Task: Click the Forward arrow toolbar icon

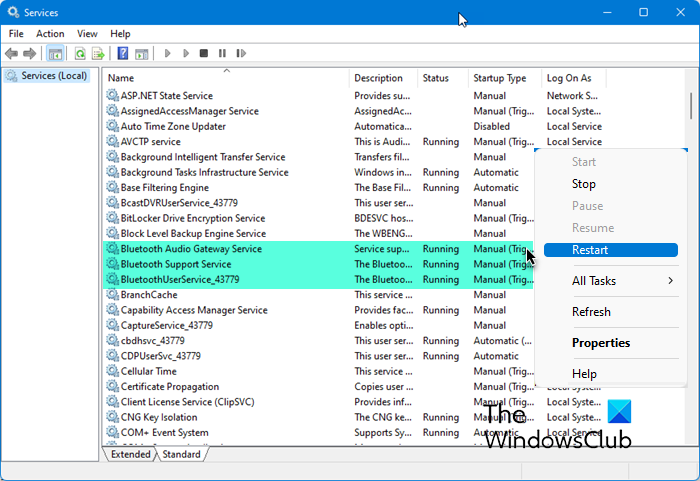Action: pos(29,54)
